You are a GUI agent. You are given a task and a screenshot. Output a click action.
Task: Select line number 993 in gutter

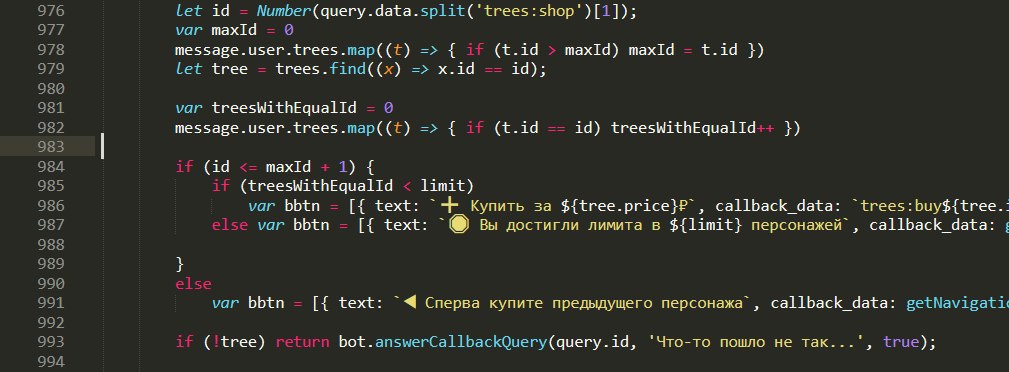51,342
